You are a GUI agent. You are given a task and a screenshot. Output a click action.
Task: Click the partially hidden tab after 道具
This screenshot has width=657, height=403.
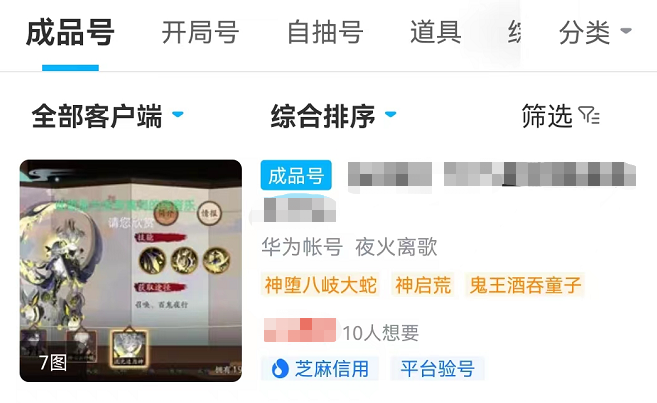coord(515,33)
